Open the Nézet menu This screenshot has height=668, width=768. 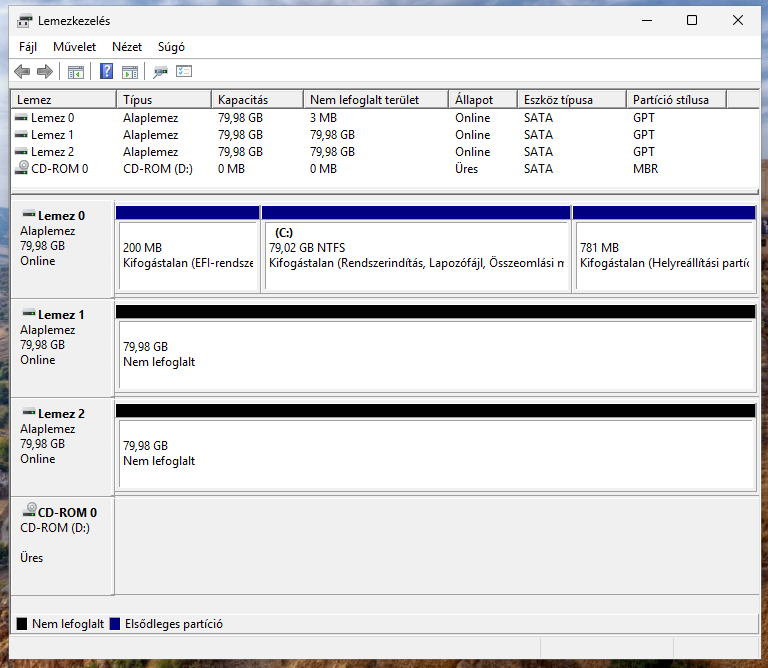point(127,47)
